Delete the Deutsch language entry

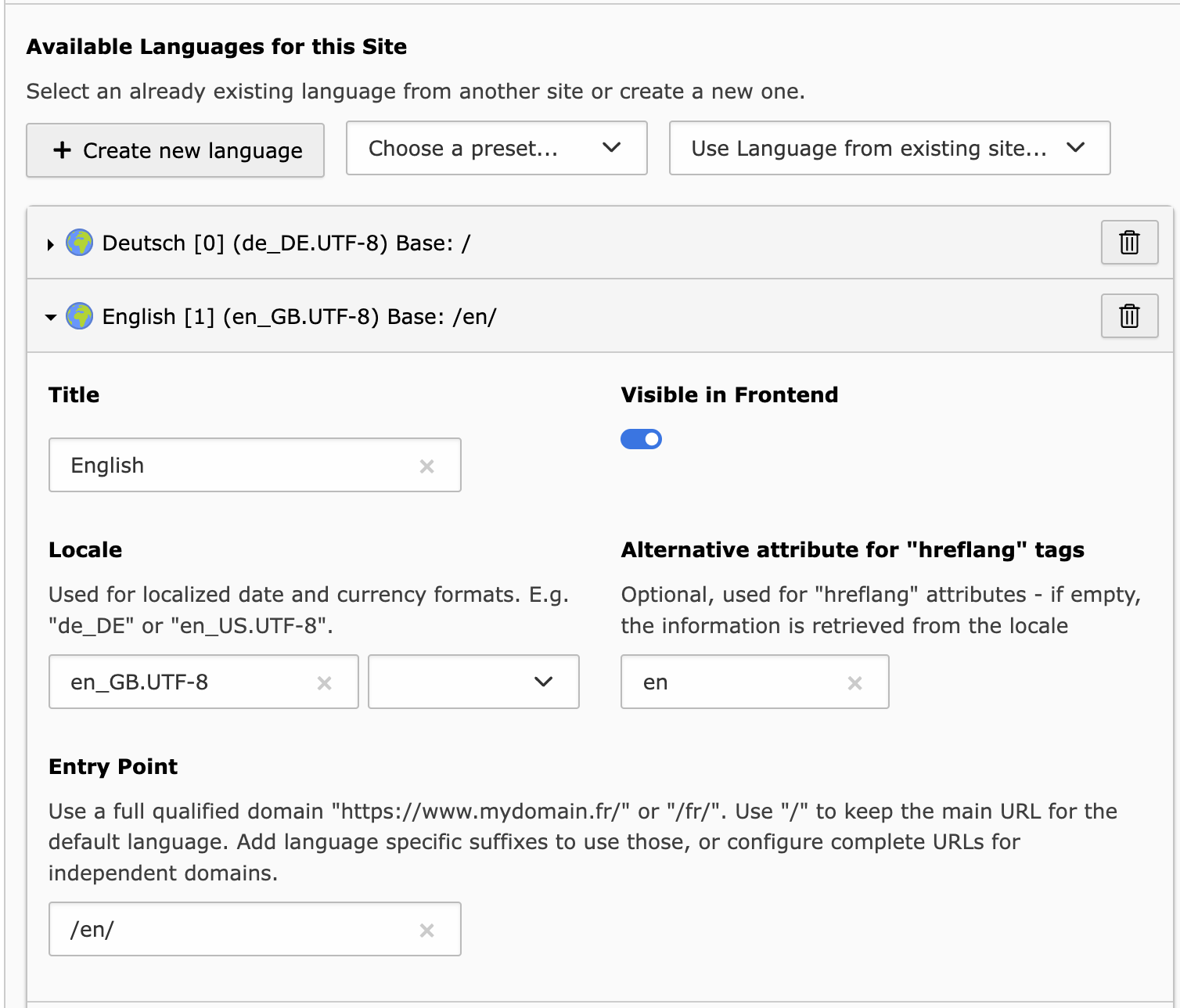coord(1129,243)
